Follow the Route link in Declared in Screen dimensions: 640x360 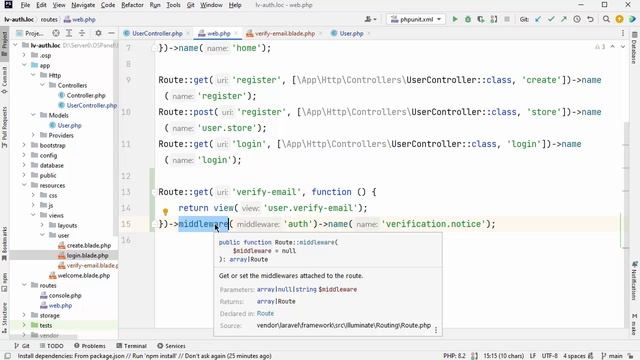point(265,313)
